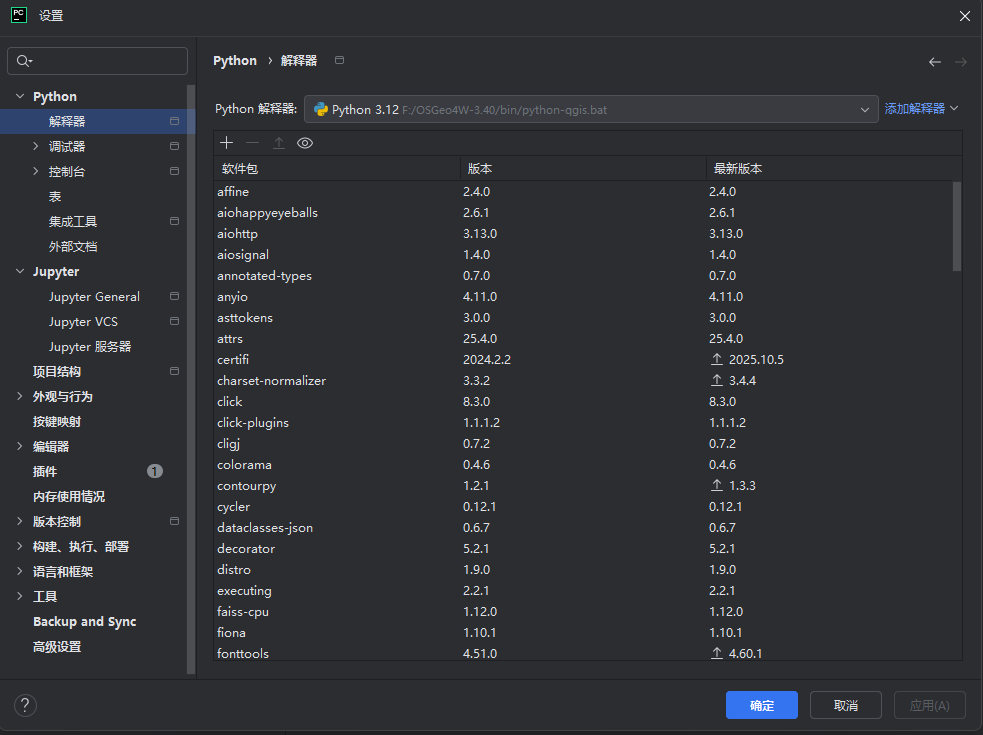Select the click-plugins package row
This screenshot has width=983, height=735.
(583, 423)
